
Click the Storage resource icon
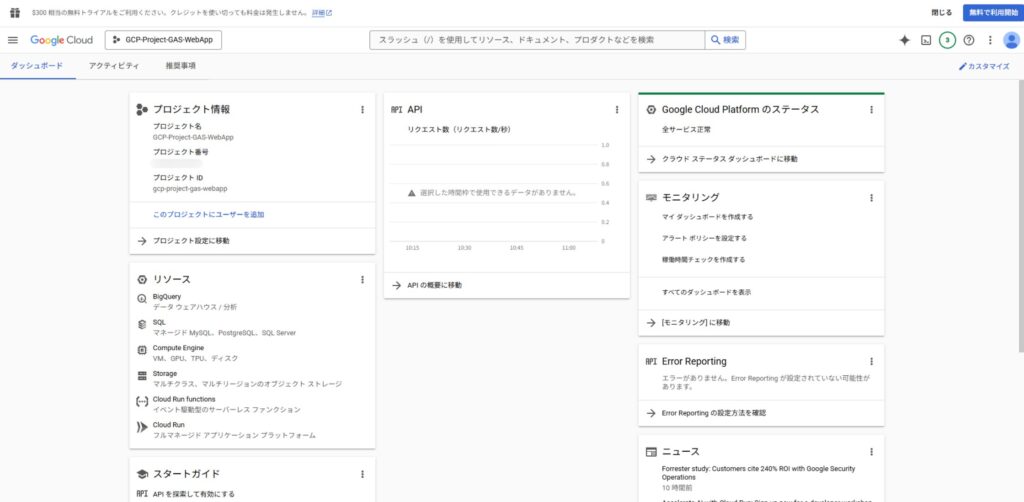(142, 375)
